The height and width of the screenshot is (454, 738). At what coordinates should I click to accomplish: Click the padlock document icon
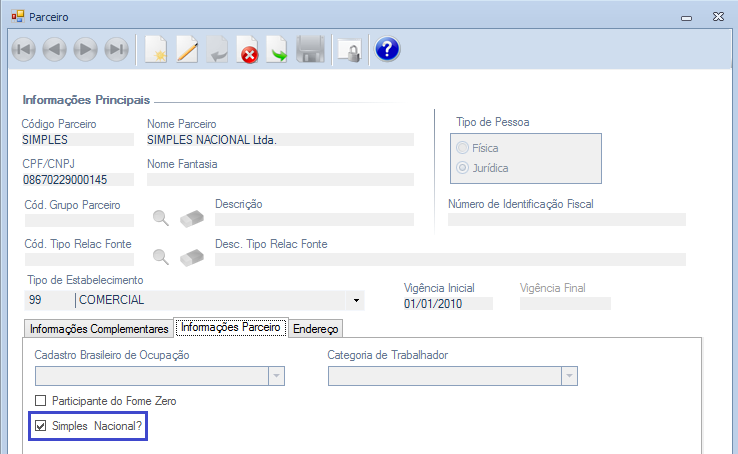350,50
